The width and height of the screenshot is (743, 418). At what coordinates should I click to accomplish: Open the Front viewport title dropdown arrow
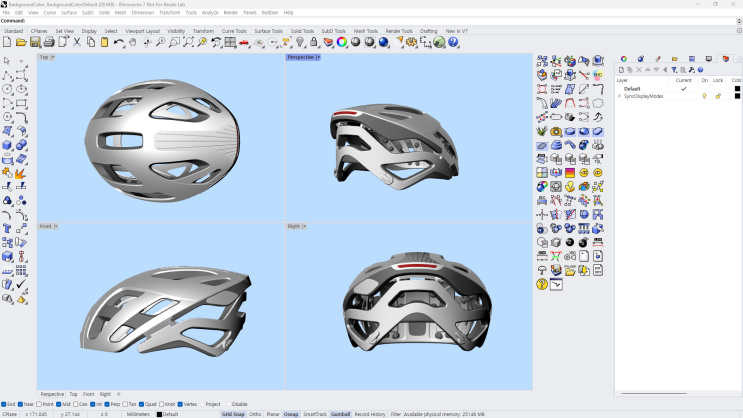point(55,227)
